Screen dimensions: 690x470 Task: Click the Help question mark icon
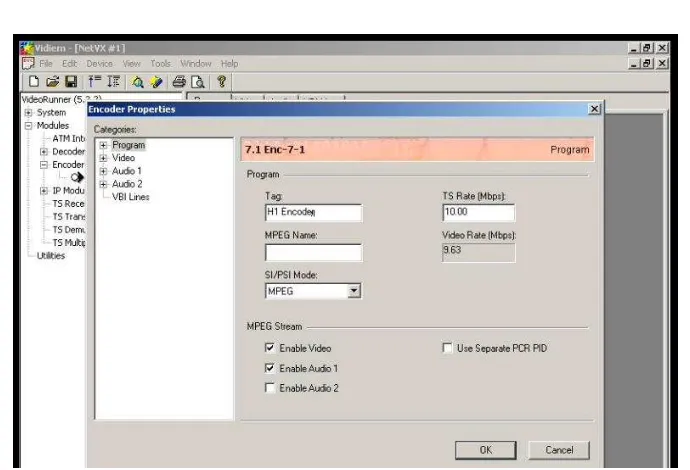pos(221,81)
